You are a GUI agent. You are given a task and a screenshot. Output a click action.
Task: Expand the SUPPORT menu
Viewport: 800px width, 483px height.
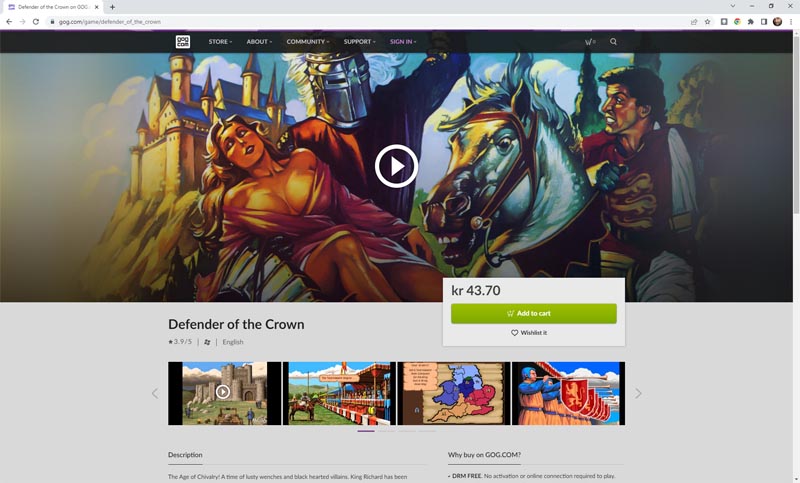pos(359,42)
